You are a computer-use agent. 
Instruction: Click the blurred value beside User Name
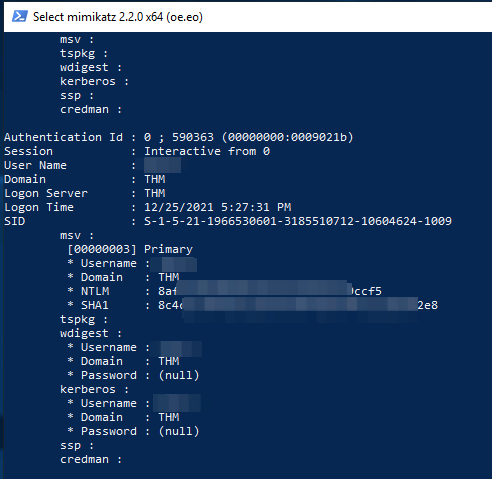[163, 165]
